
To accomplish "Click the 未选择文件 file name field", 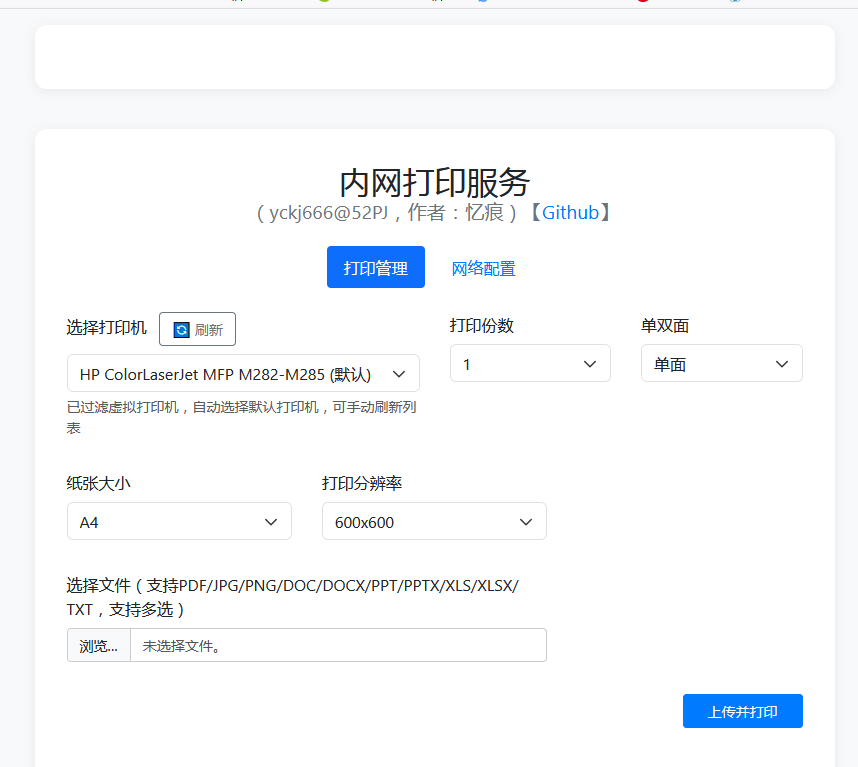I will [338, 646].
